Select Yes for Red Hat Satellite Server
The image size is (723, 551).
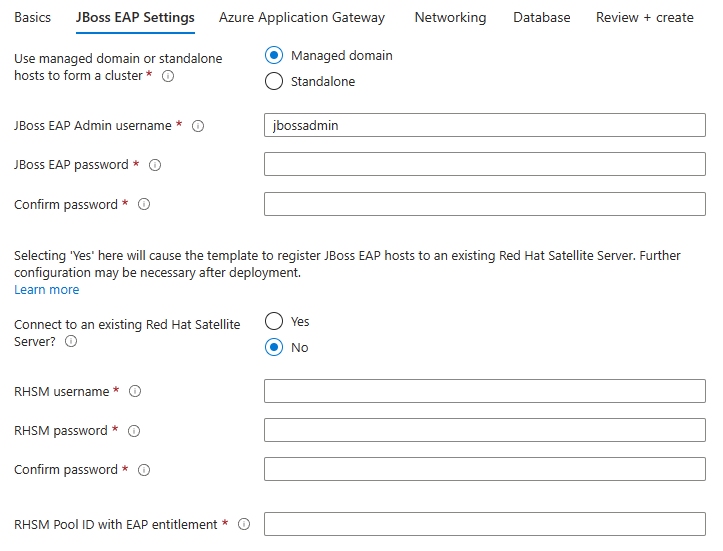click(274, 321)
